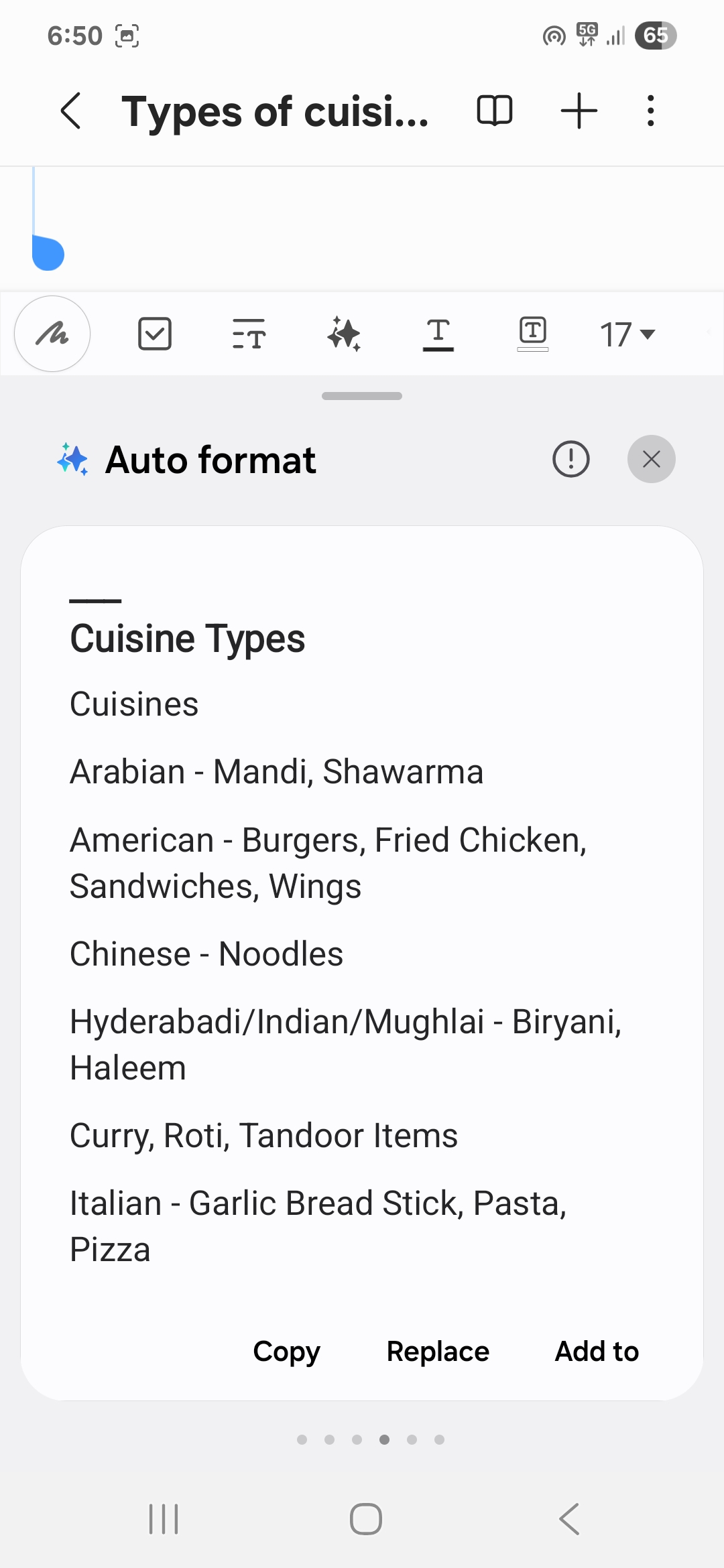Open the text style options
The height and width of the screenshot is (1568, 724).
tap(249, 334)
